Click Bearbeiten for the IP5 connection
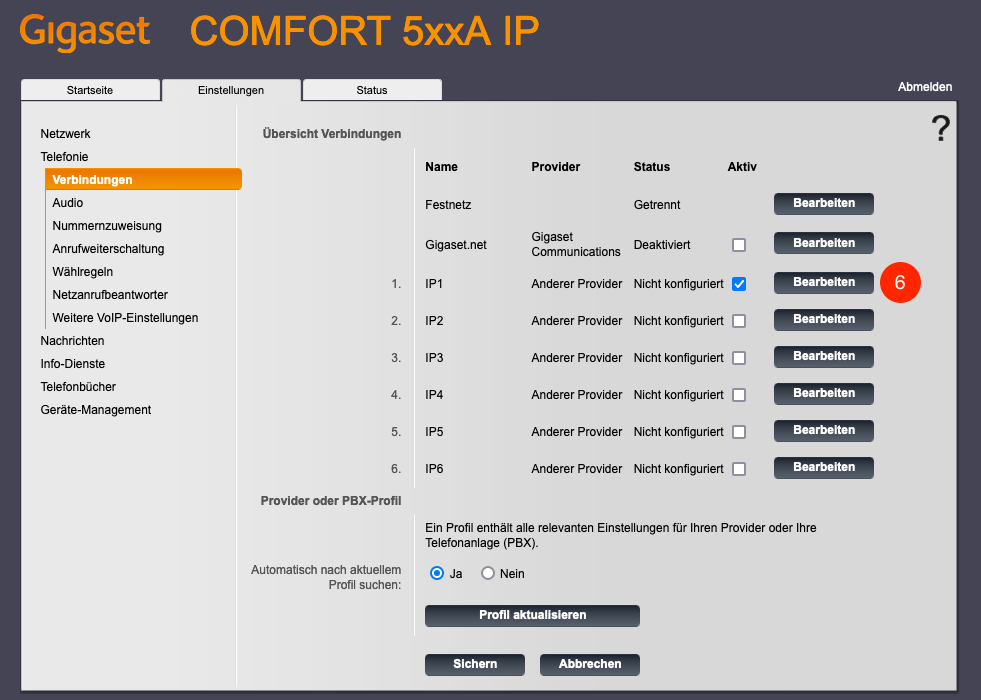The image size is (981, 700). pos(823,430)
